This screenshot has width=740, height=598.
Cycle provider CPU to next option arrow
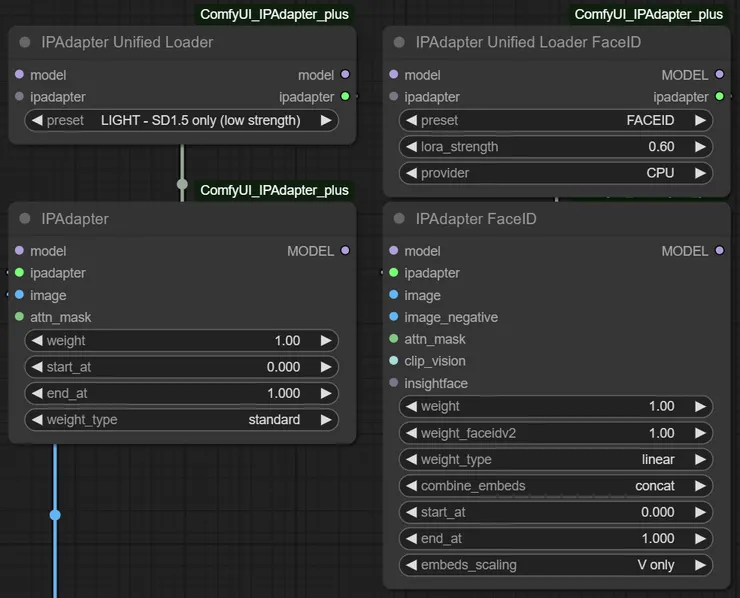pyautogui.click(x=700, y=173)
